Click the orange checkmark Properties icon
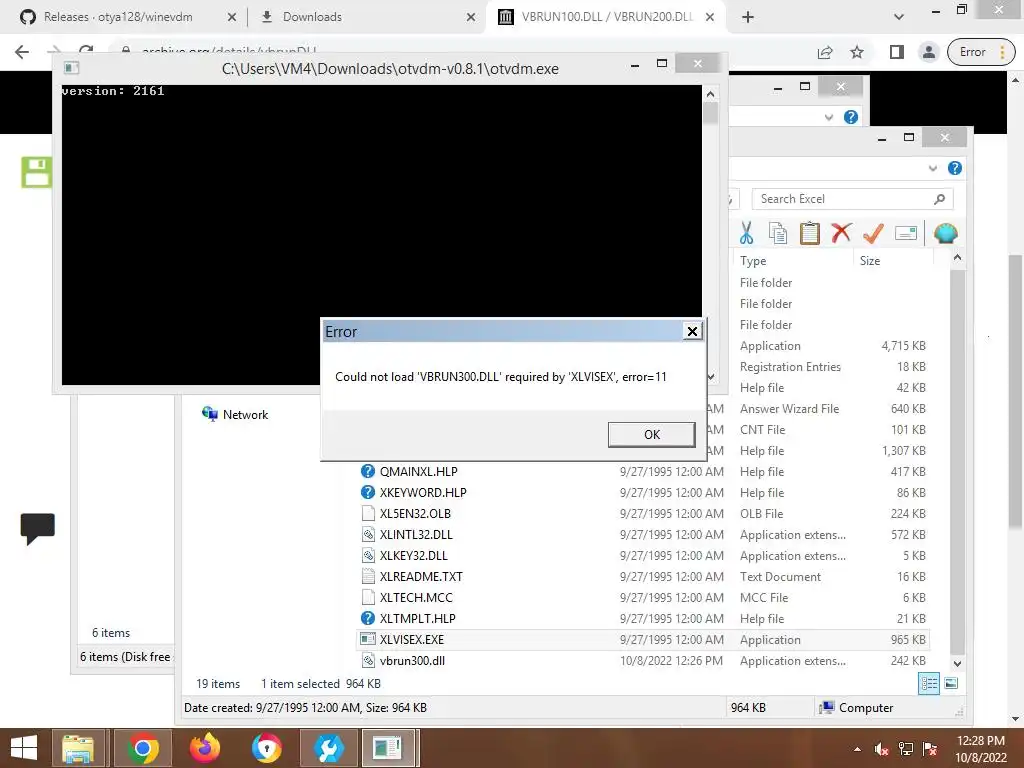The width and height of the screenshot is (1024, 768). (x=873, y=233)
